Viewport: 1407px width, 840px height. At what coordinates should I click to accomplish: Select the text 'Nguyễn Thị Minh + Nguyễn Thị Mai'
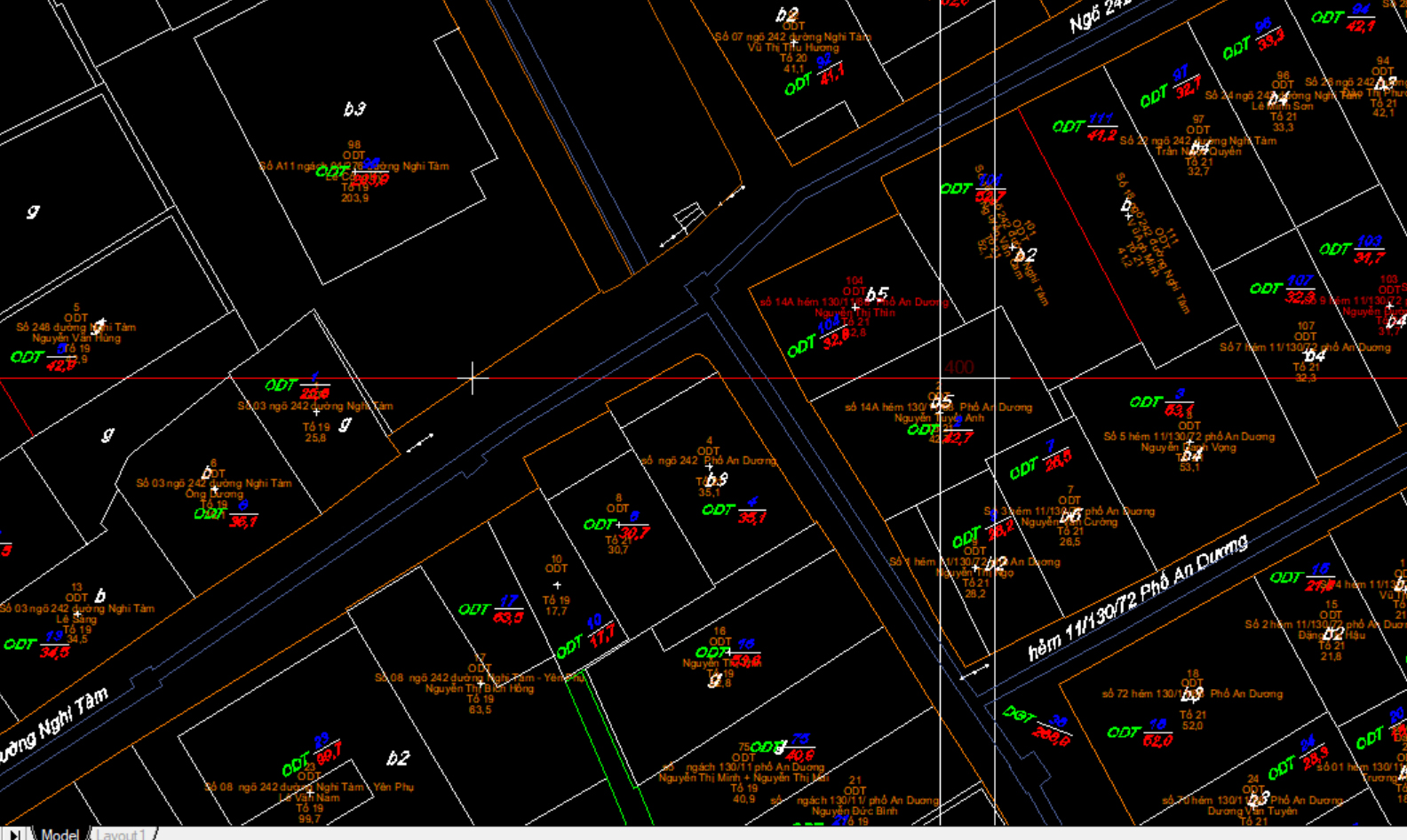tap(743, 777)
